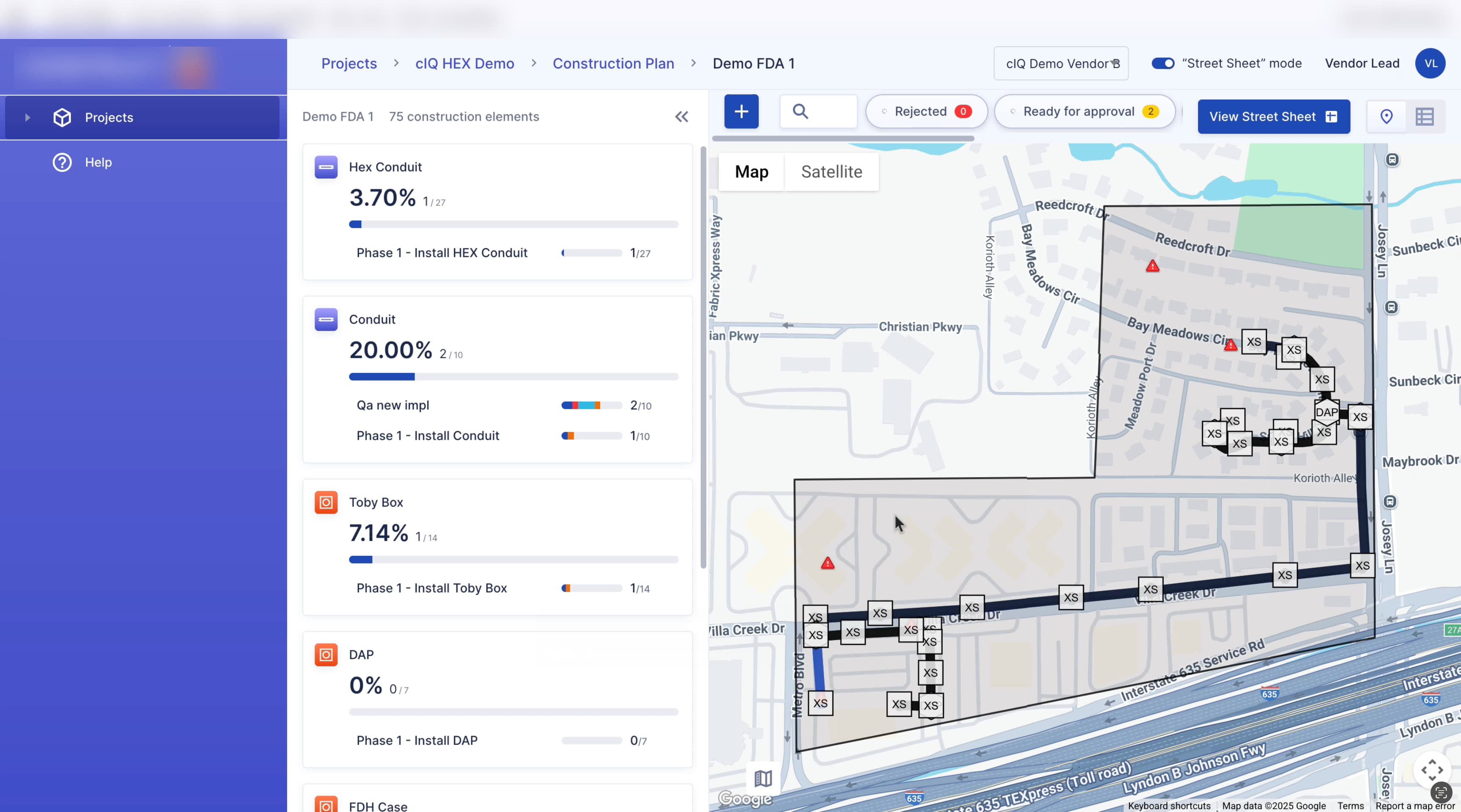
Task: Select Phase 1 - Install HEX Conduit row
Action: (x=504, y=253)
